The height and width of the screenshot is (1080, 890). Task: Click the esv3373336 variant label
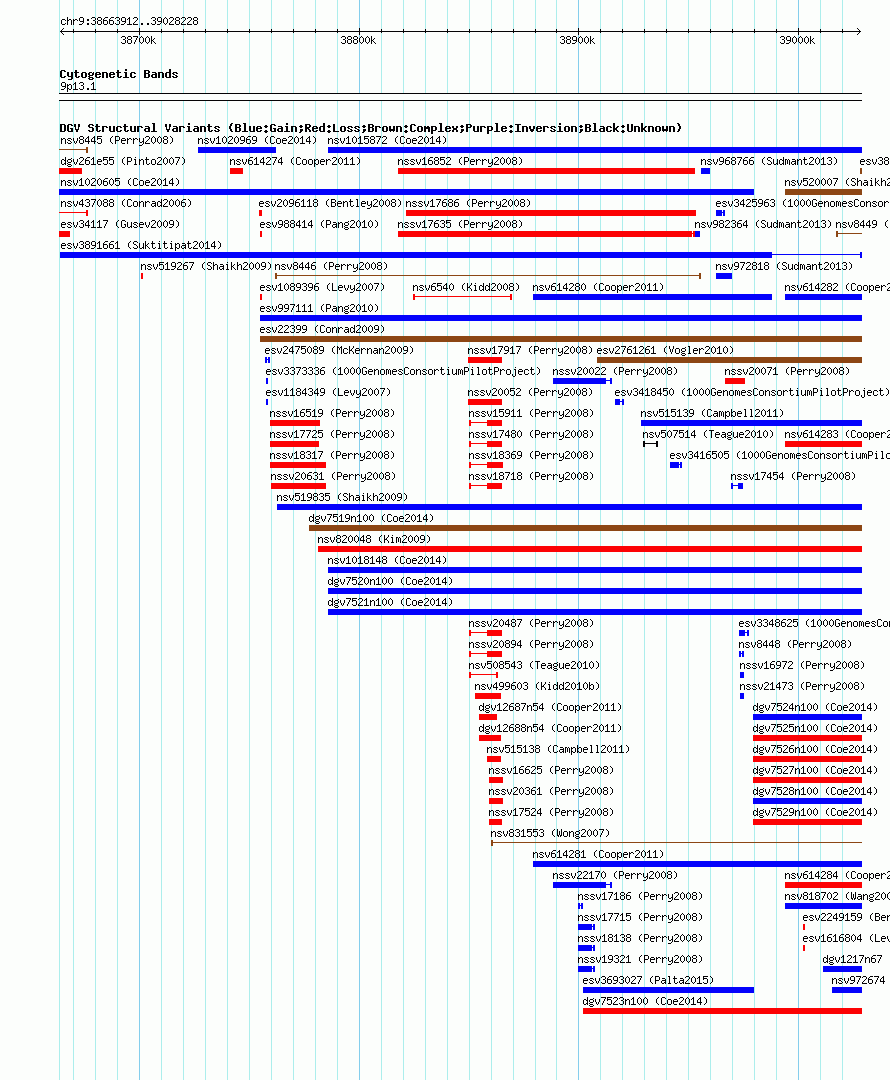click(403, 371)
